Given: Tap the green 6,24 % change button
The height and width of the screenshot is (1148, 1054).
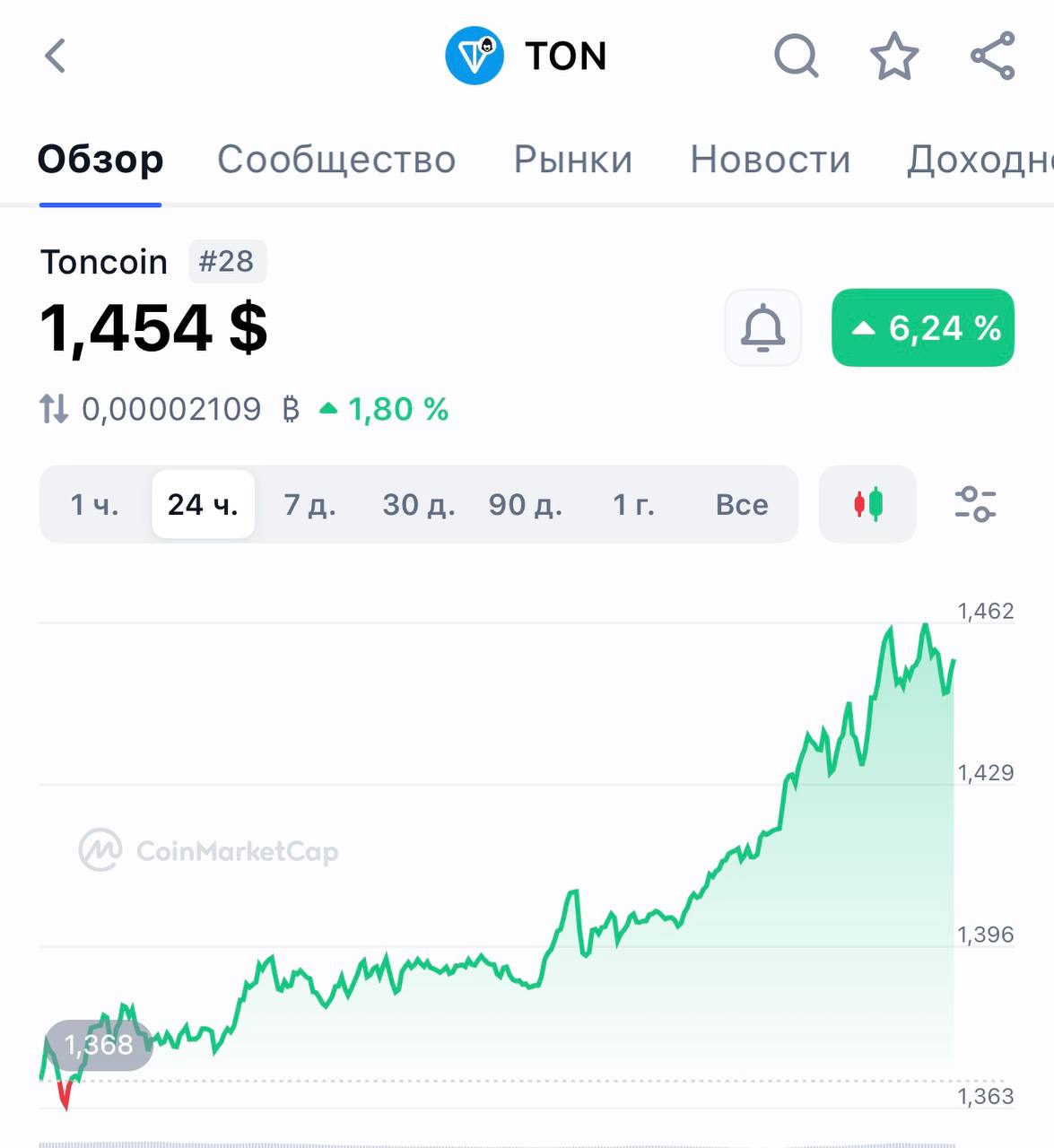Looking at the screenshot, I should tap(923, 327).
